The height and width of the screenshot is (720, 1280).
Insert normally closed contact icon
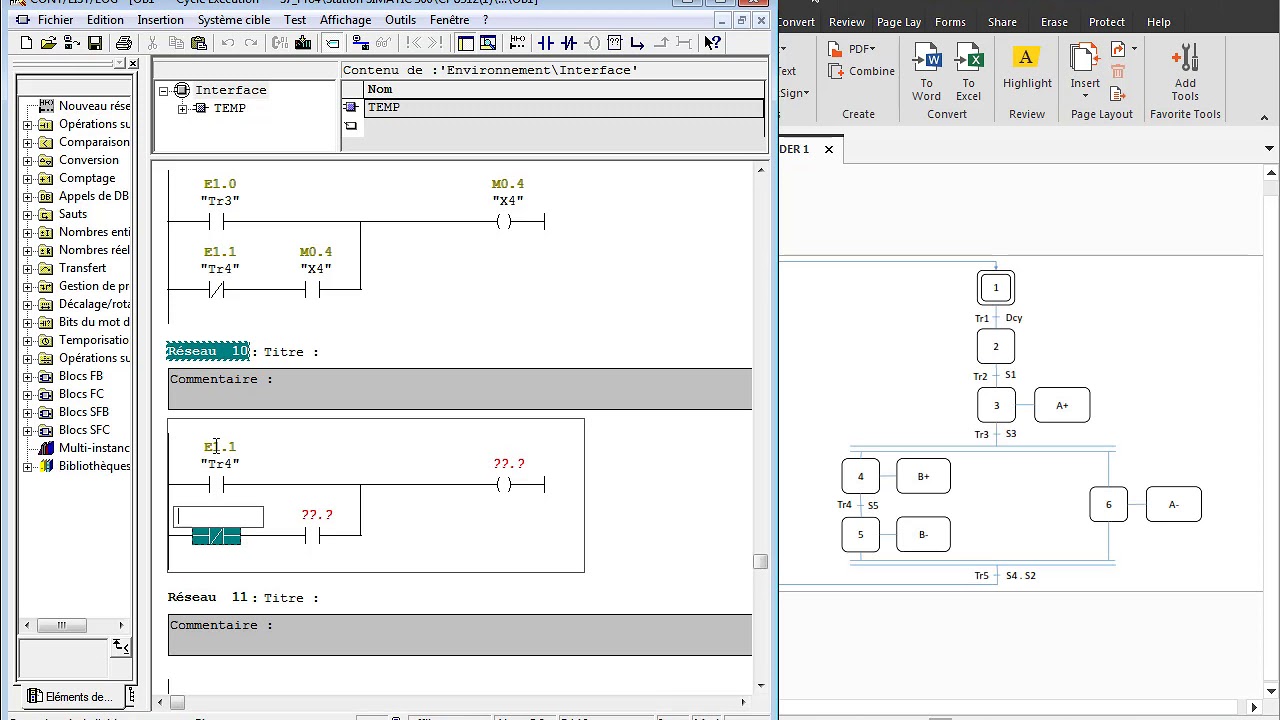tap(568, 43)
